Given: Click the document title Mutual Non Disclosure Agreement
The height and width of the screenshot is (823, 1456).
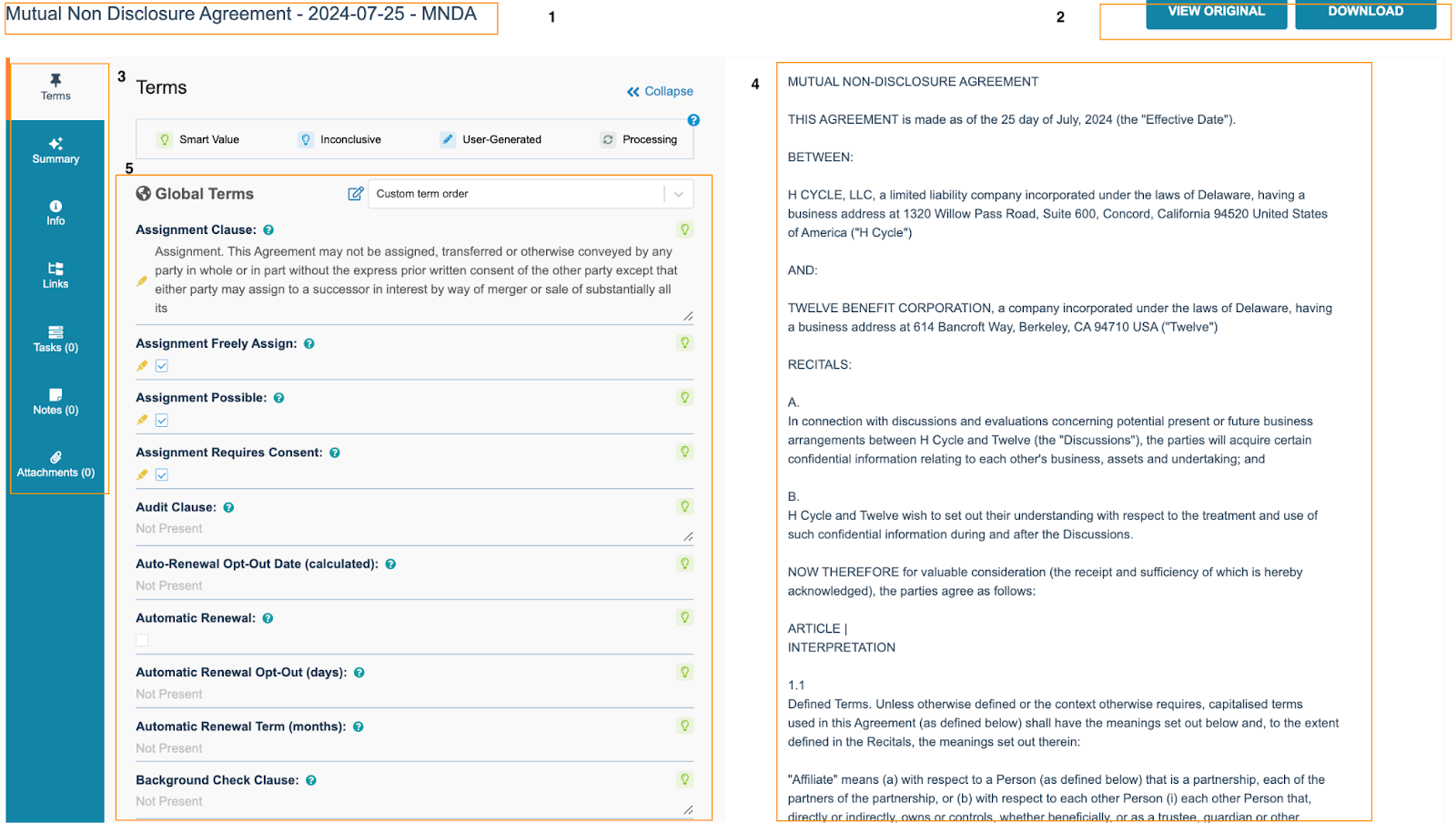Looking at the screenshot, I should pyautogui.click(x=241, y=15).
